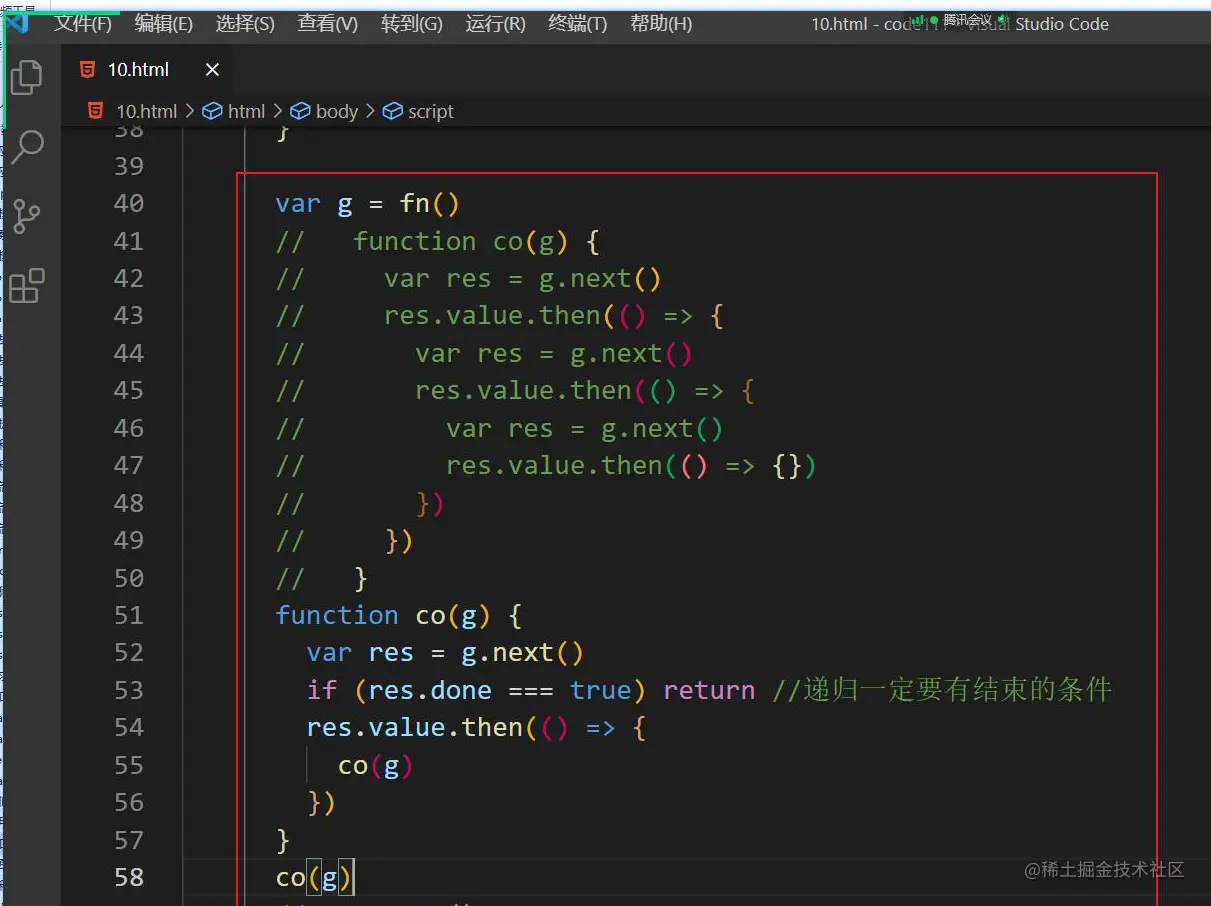Open the 终端(T) menu

click(x=578, y=24)
